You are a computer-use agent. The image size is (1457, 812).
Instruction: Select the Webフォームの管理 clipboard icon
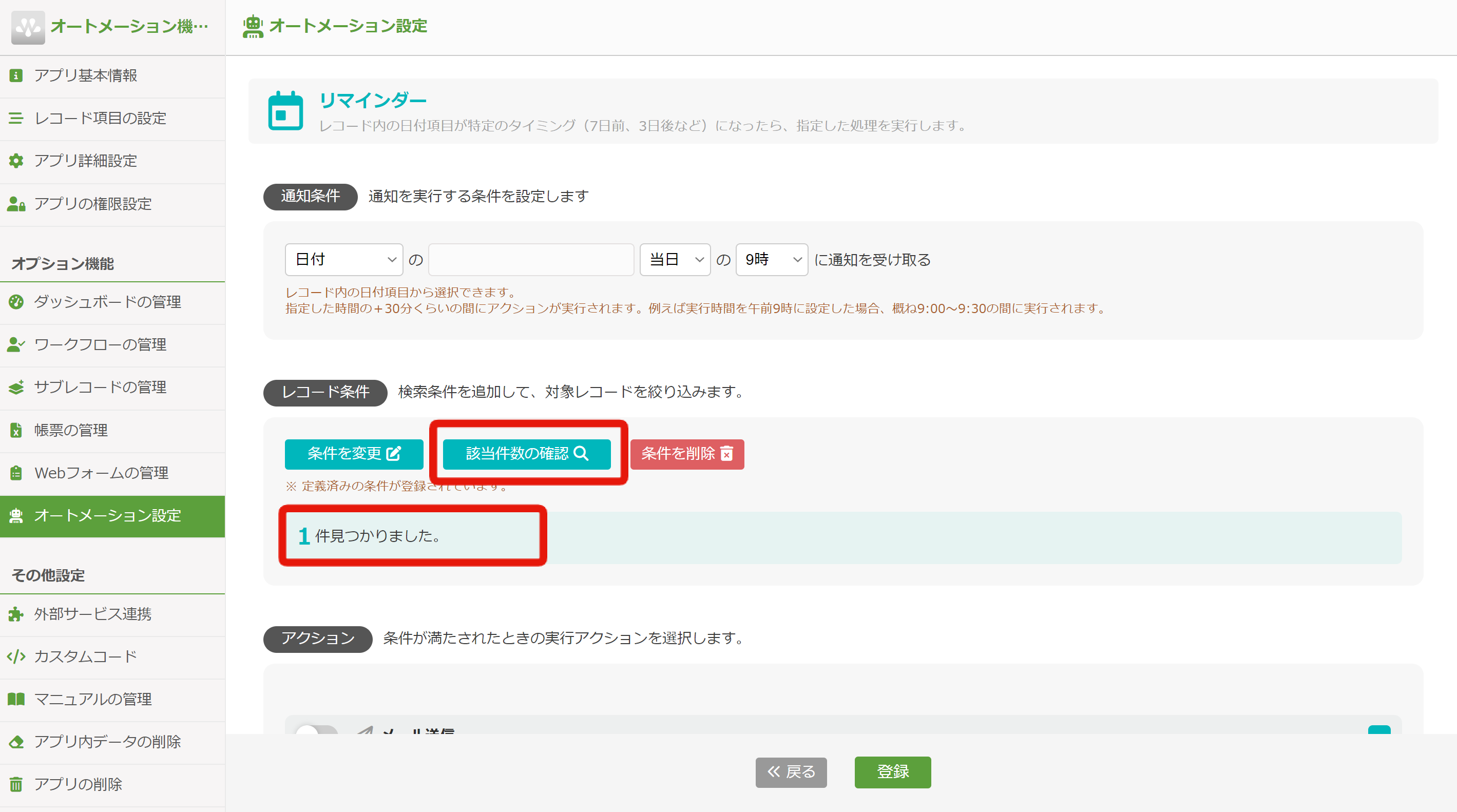tap(16, 473)
